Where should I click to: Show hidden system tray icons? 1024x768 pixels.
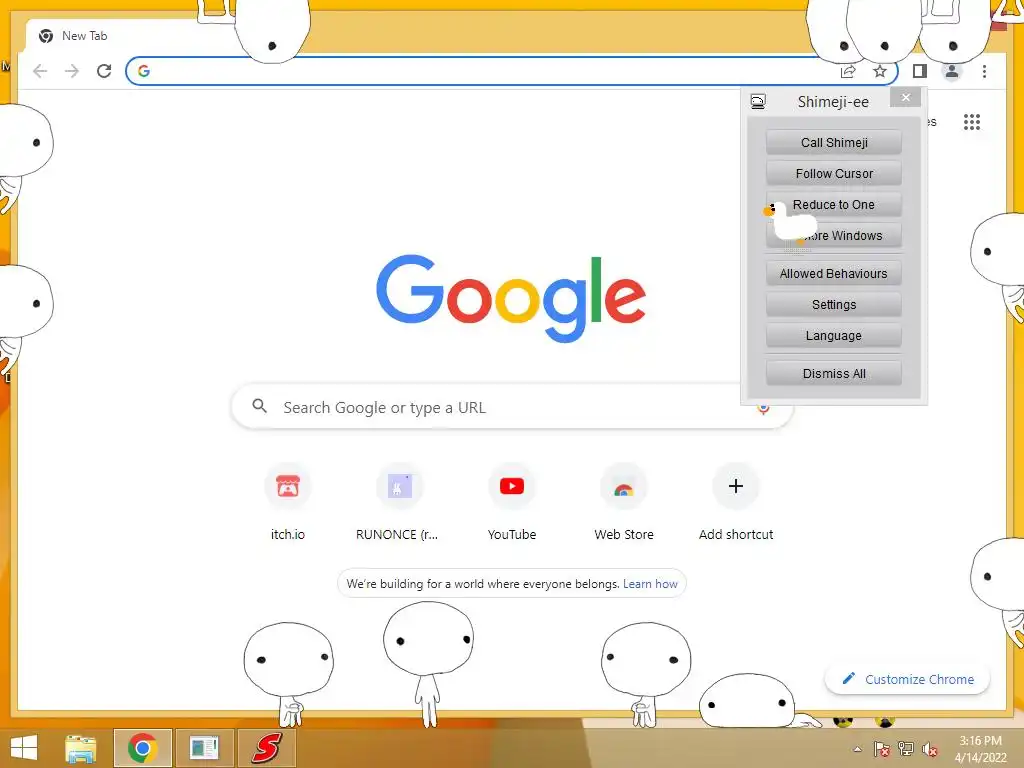click(857, 750)
